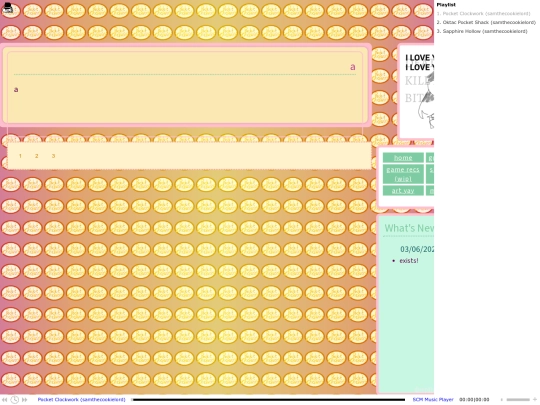Click the volume up plus icon

[x=534, y=399]
